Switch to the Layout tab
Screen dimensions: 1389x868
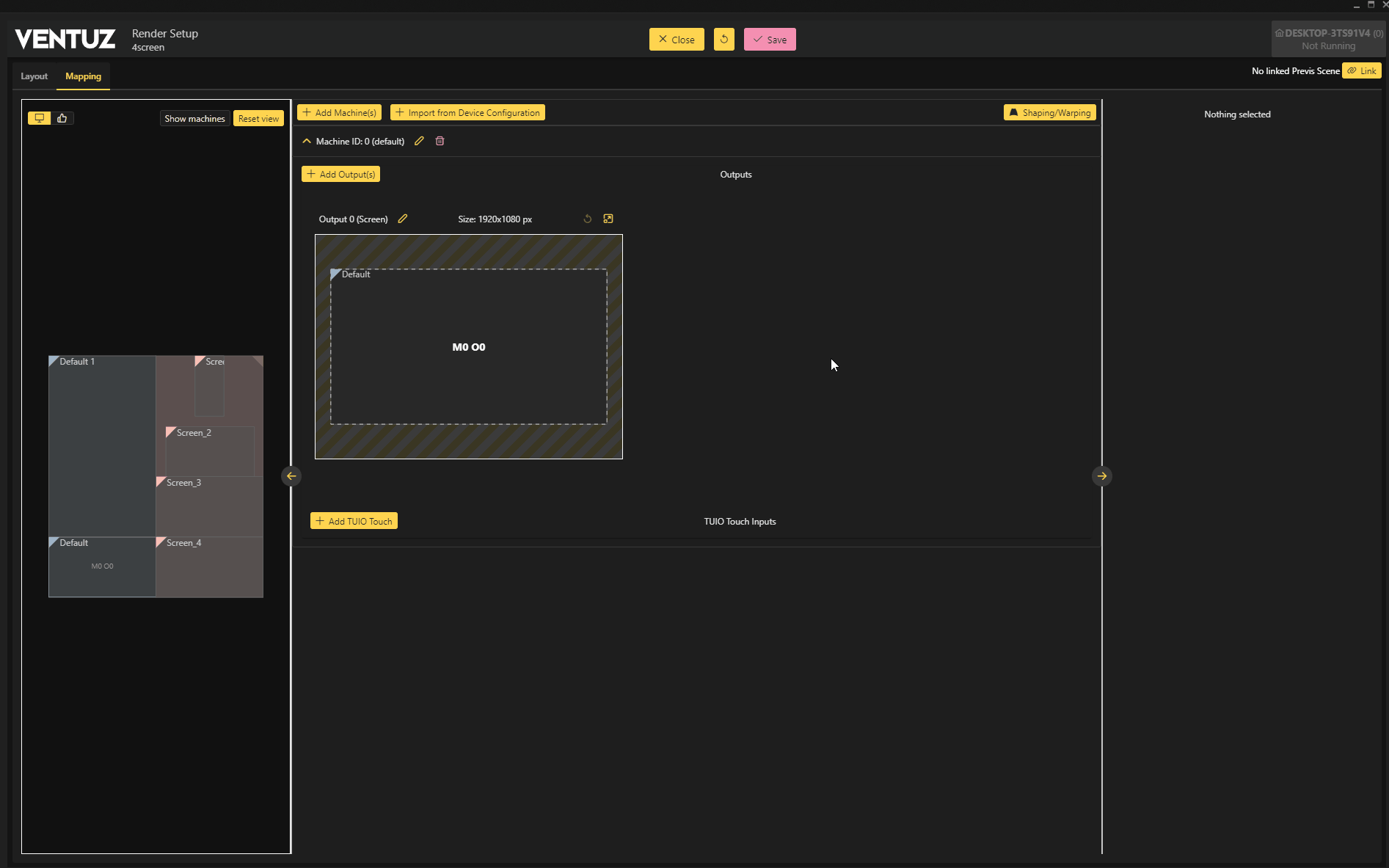coord(34,76)
